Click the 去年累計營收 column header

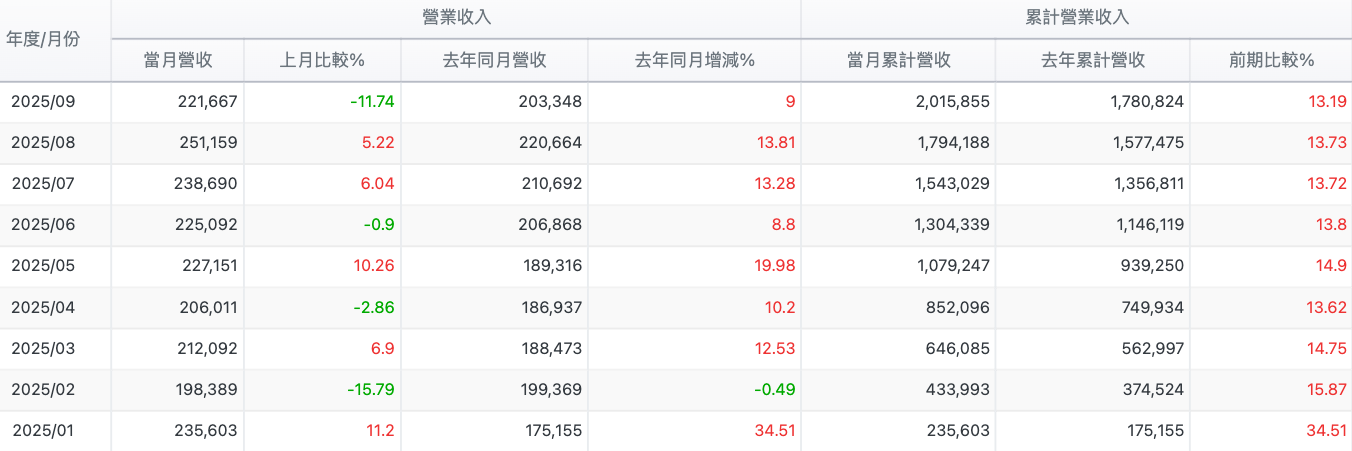click(1092, 60)
